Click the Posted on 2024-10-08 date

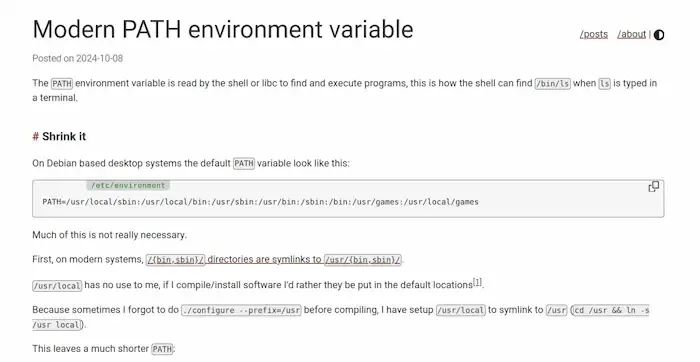tap(78, 58)
